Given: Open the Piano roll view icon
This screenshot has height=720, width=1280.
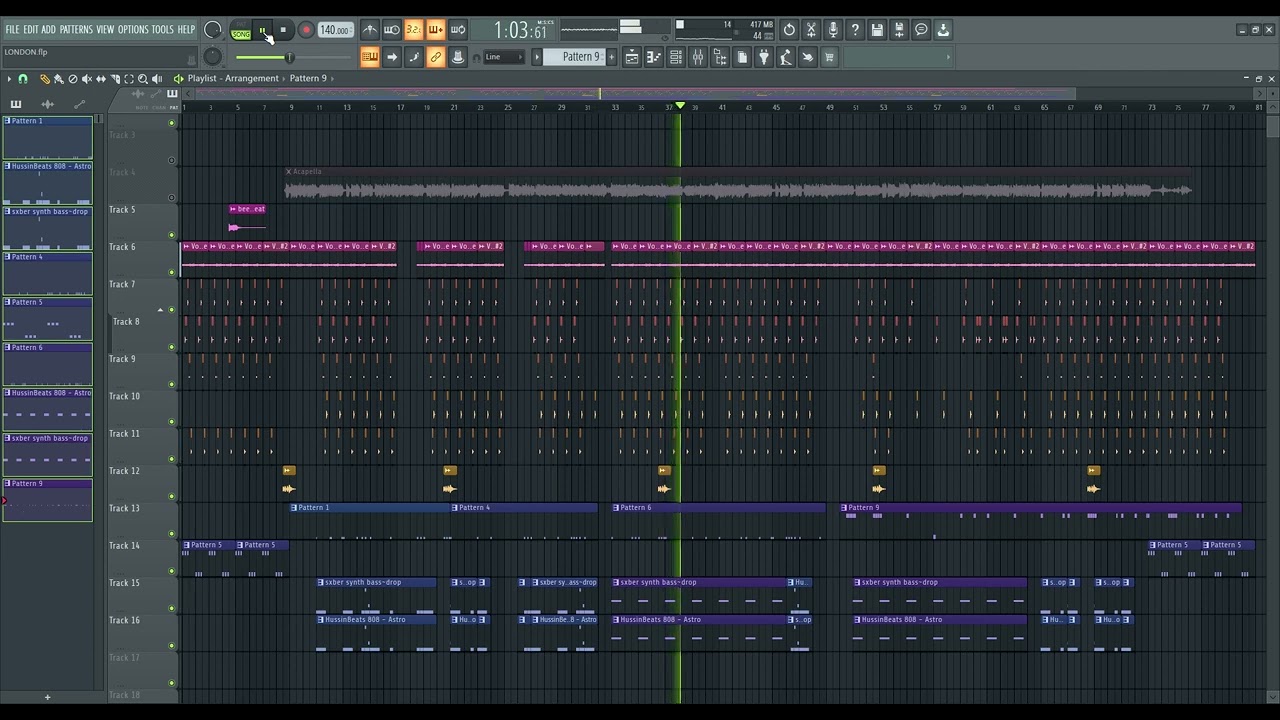Looking at the screenshot, I should 654,57.
